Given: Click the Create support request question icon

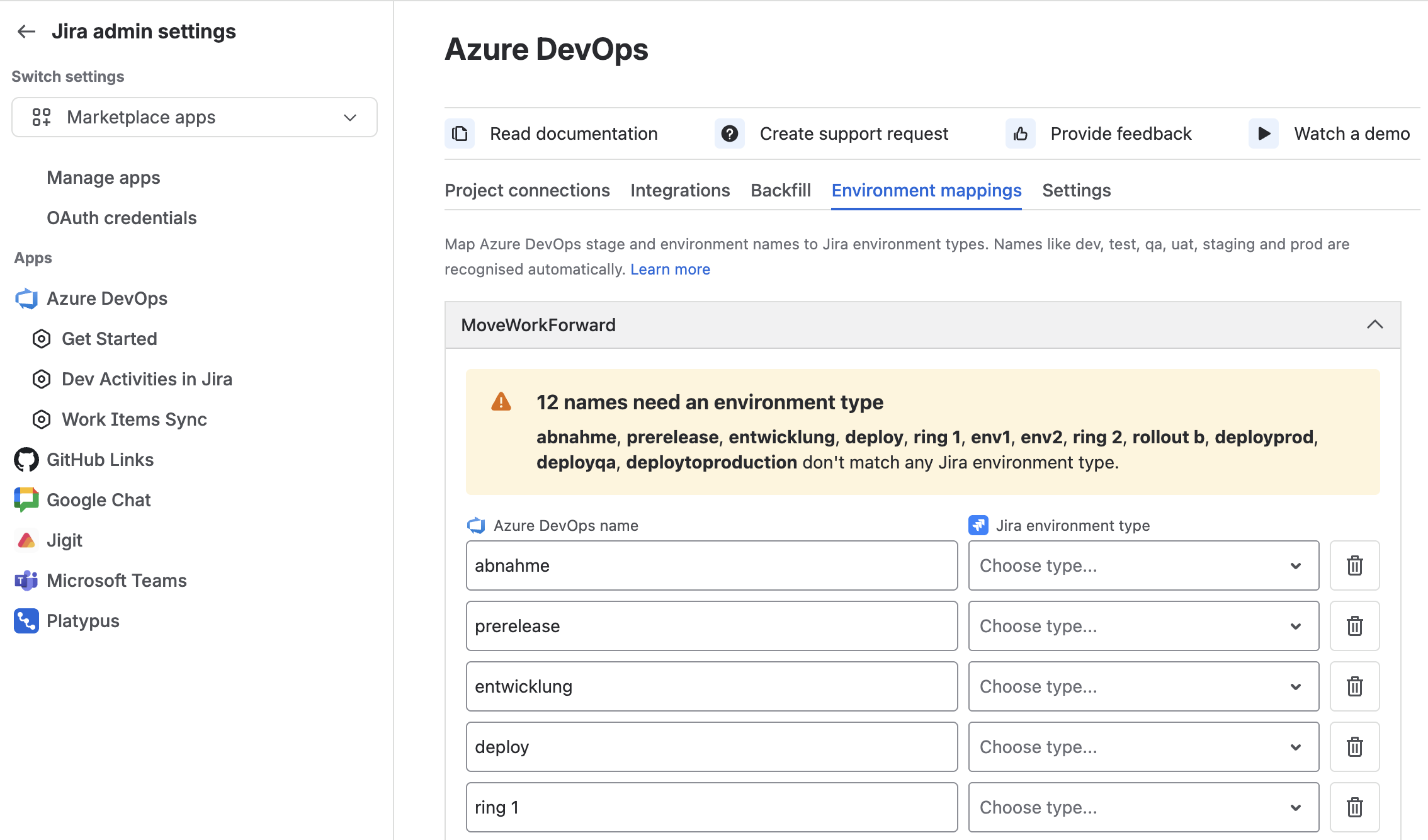Looking at the screenshot, I should [x=729, y=133].
